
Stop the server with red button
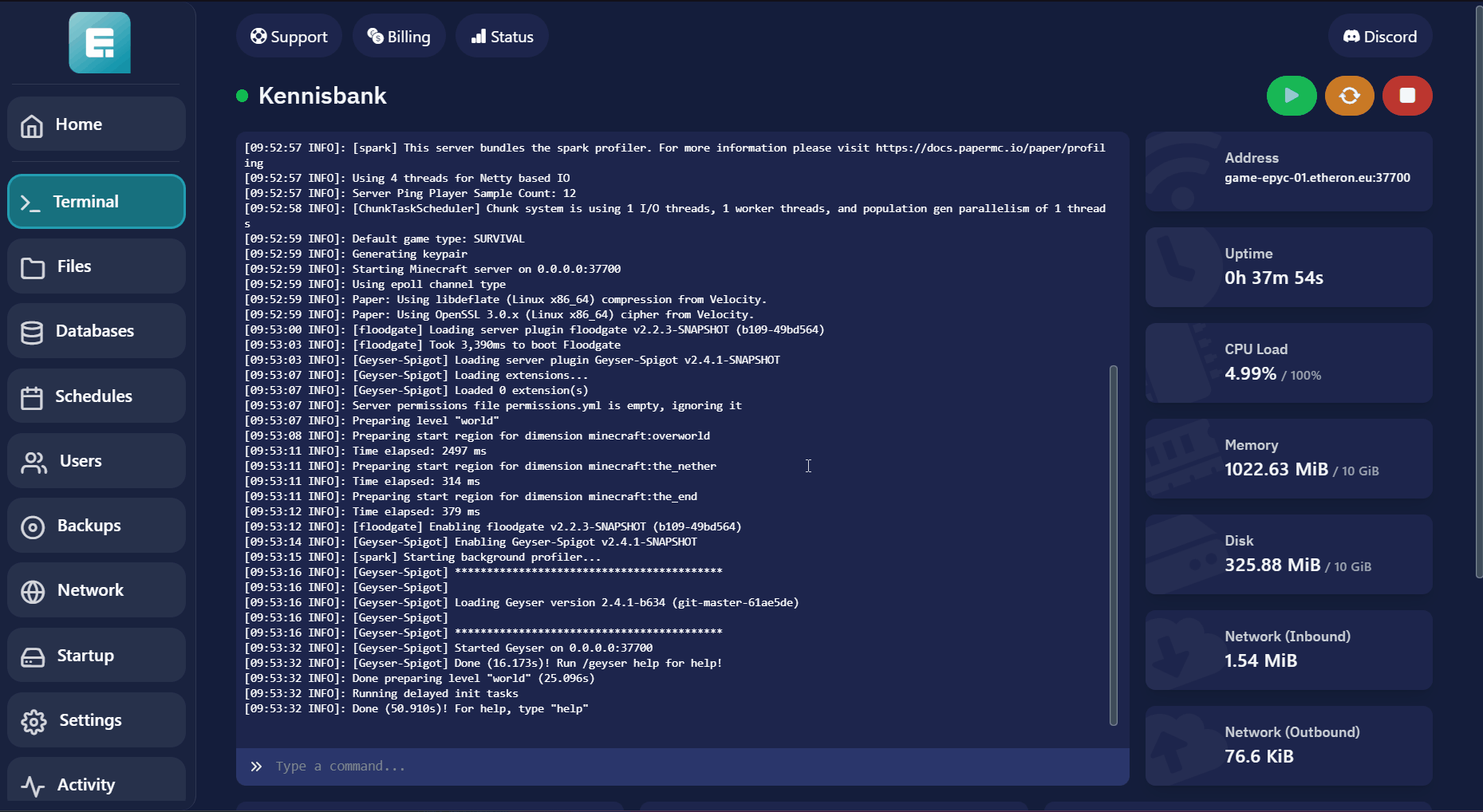[x=1407, y=96]
